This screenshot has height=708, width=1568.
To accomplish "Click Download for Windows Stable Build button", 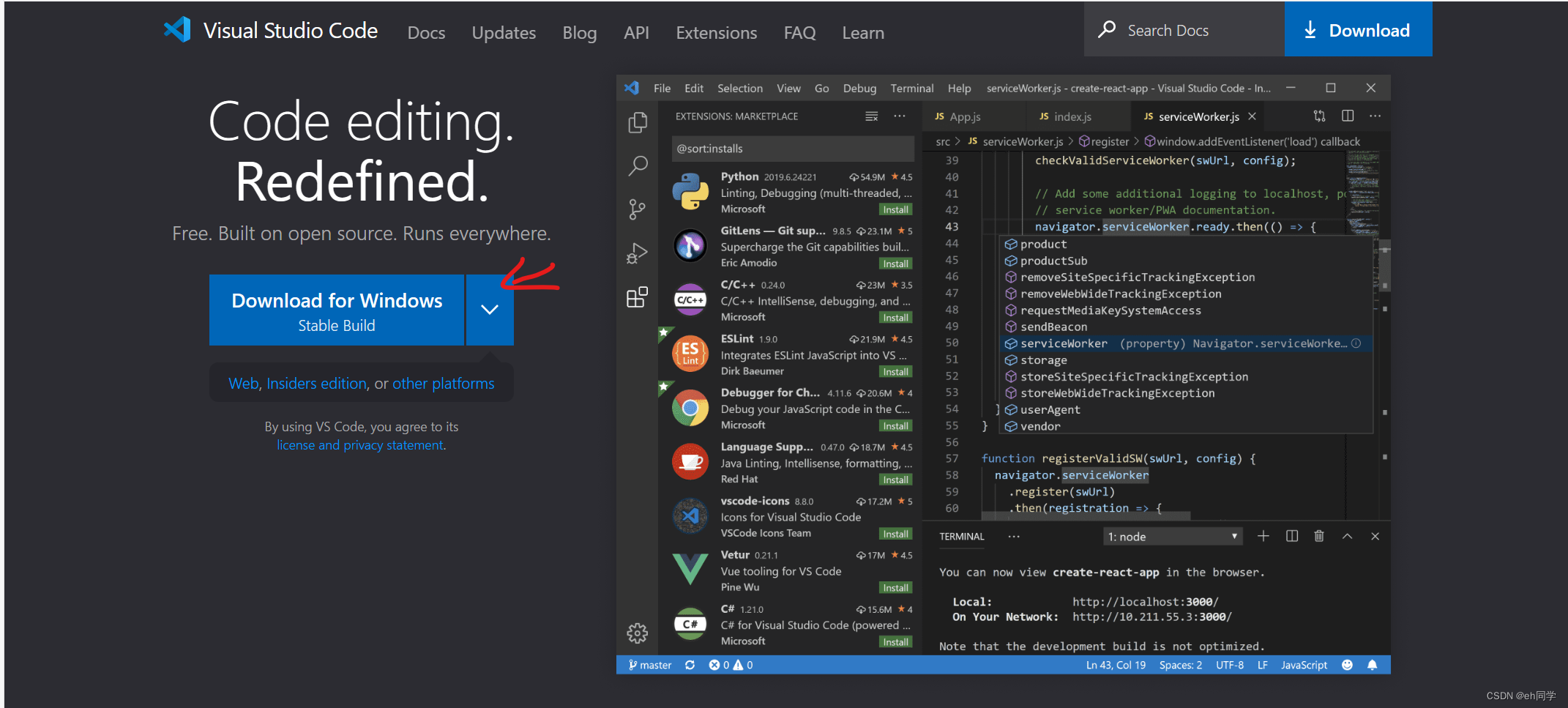I will pos(337,310).
